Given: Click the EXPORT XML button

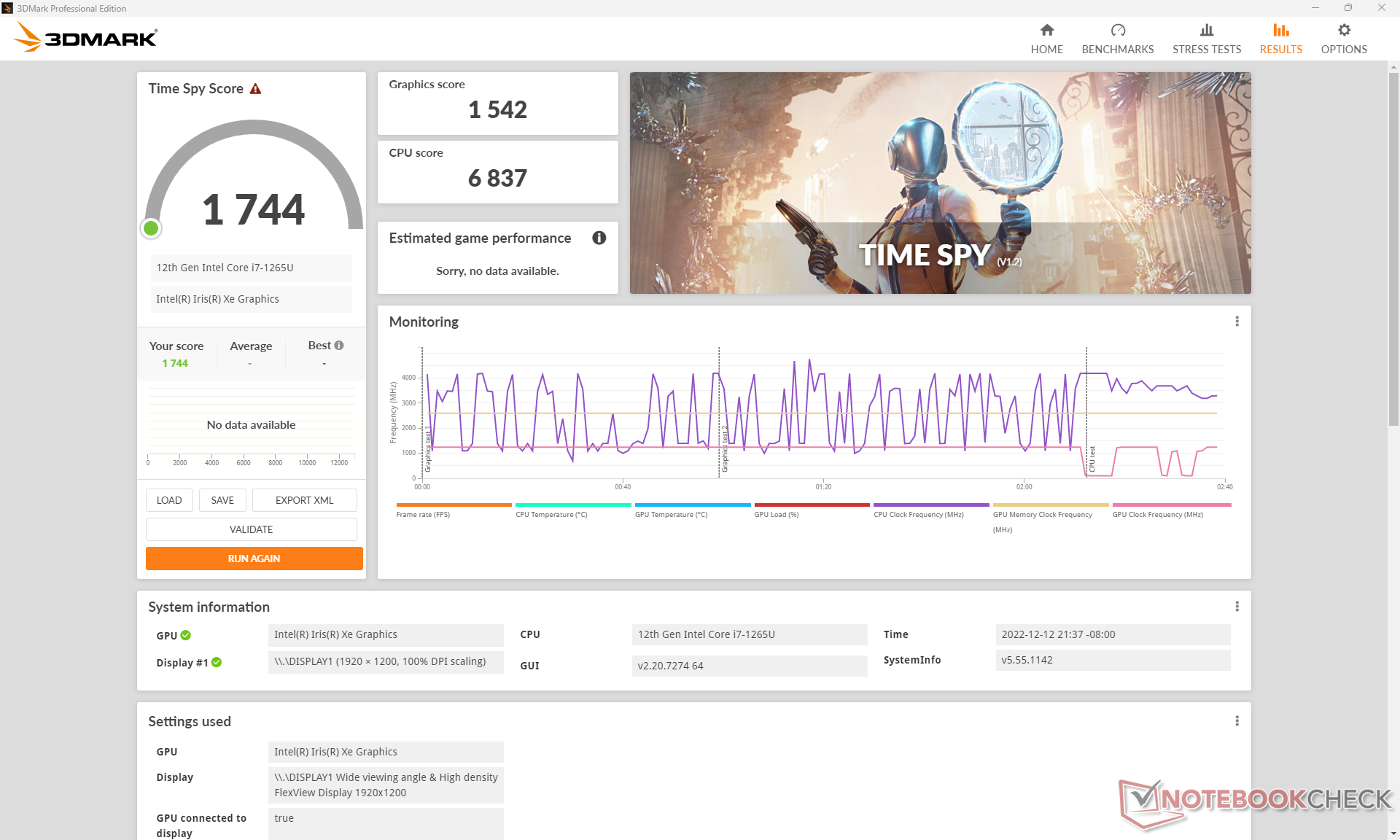Looking at the screenshot, I should pyautogui.click(x=304, y=500).
